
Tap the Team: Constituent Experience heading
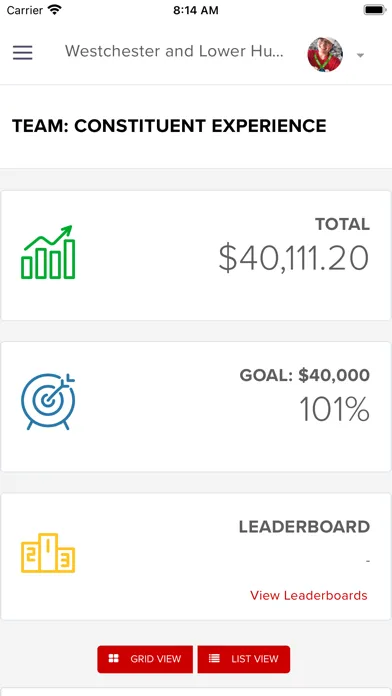[169, 126]
